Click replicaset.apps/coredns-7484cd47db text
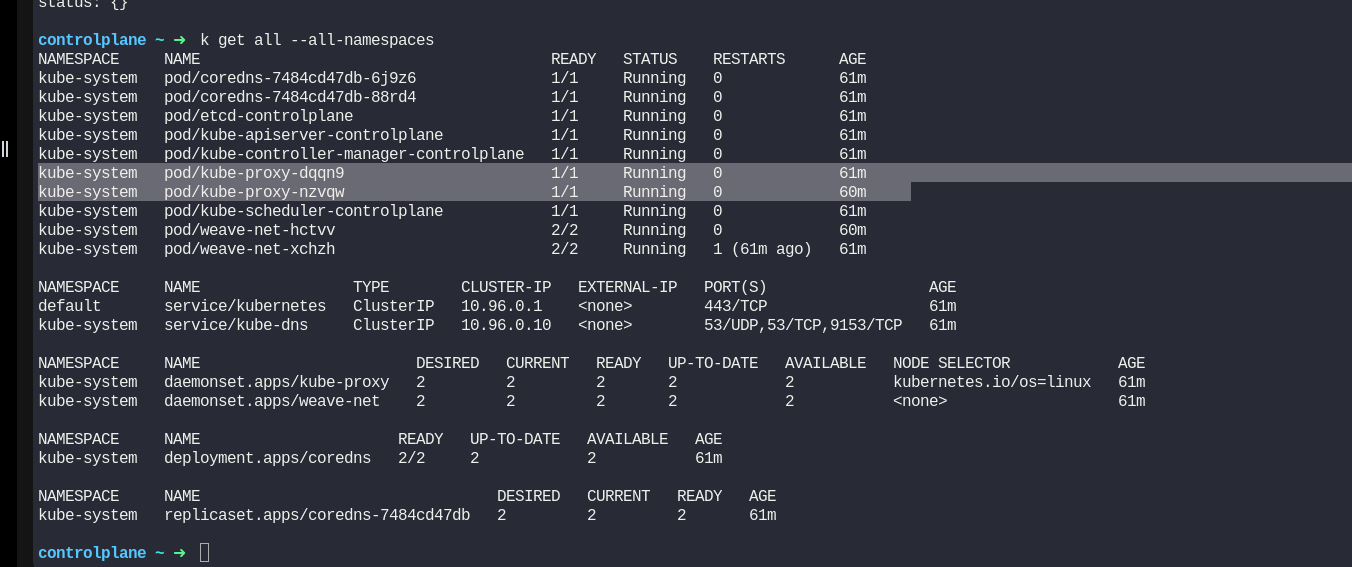 pyautogui.click(x=317, y=515)
